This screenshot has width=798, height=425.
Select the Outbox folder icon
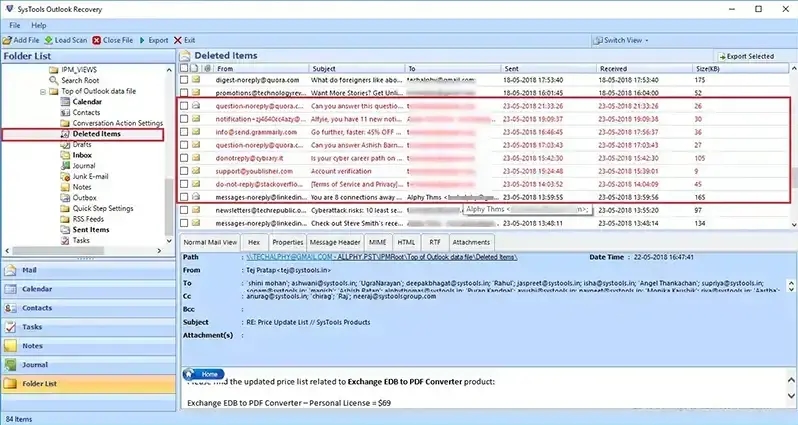[65, 198]
